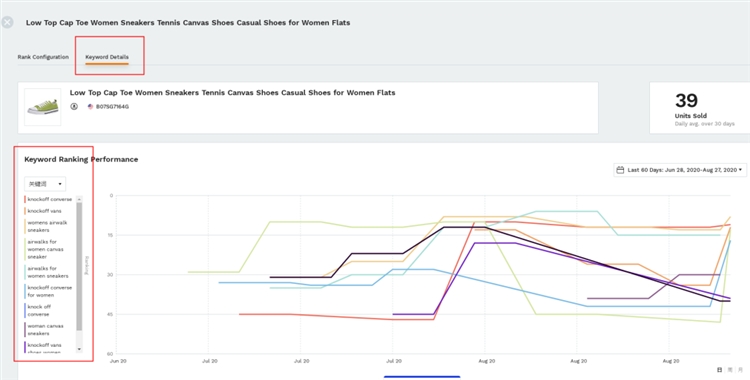Select 'airwalks for women sneakers' legend keyword
The width and height of the screenshot is (750, 380).
[x=48, y=272]
